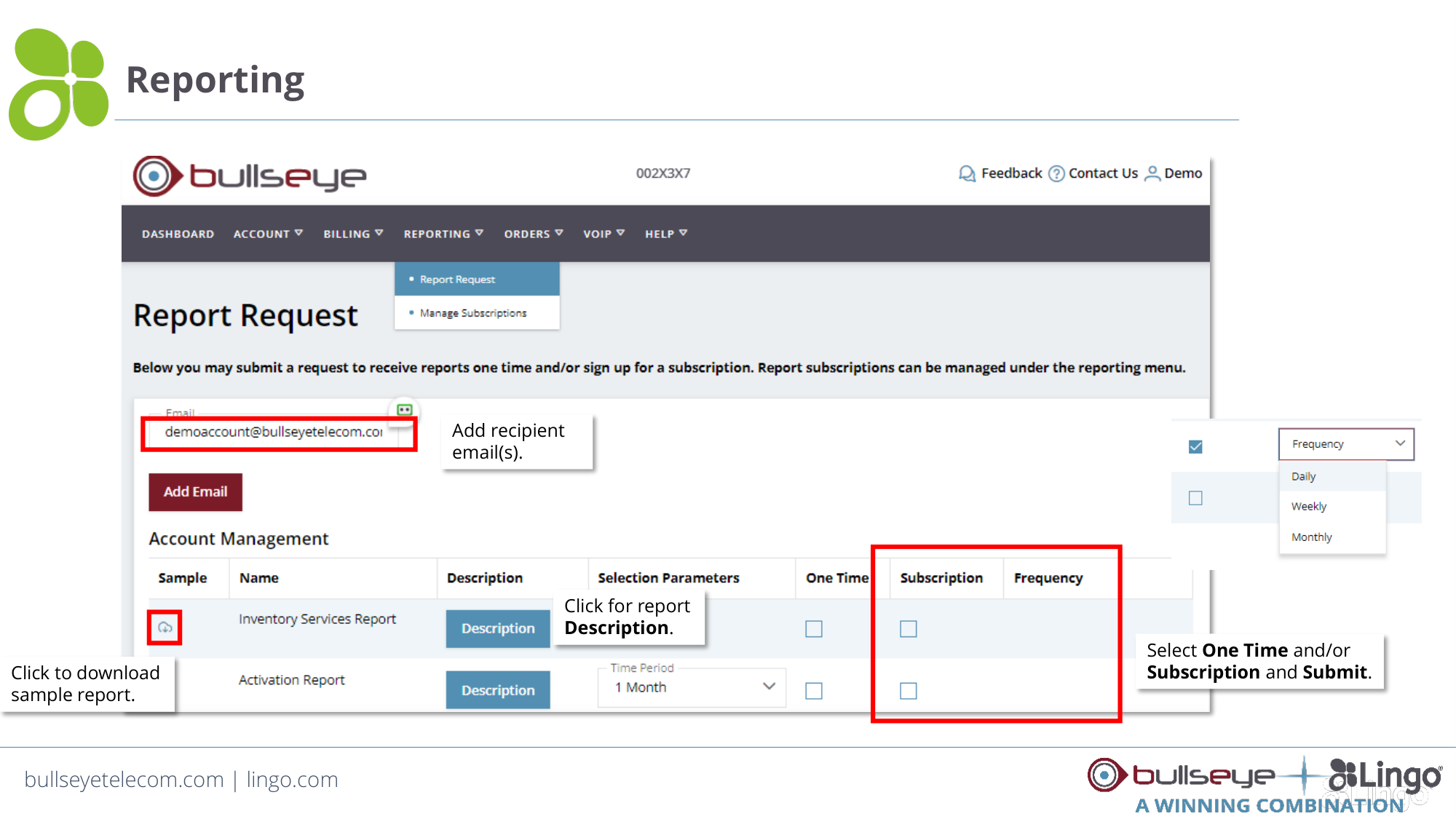Click the Activation Report name
Image resolution: width=1456 pixels, height=819 pixels.
point(291,680)
